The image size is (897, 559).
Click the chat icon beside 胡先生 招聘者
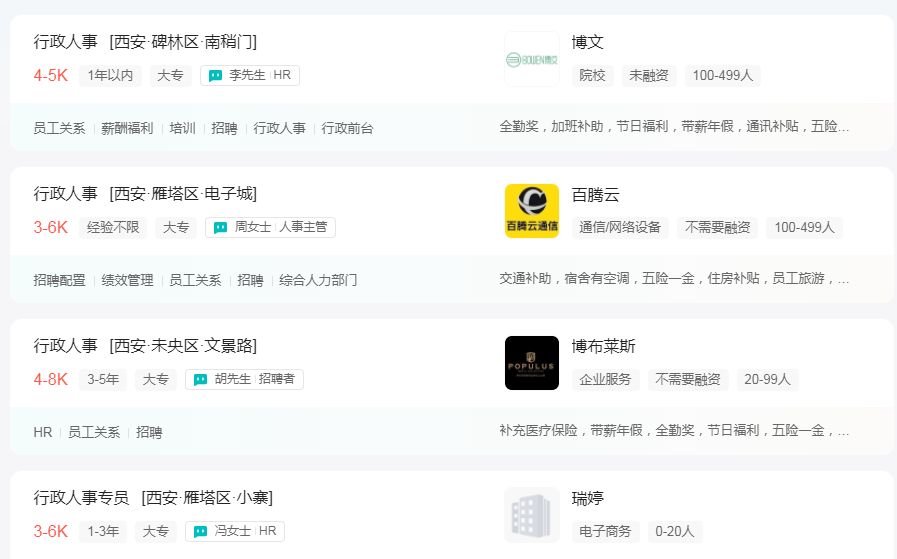tap(200, 380)
